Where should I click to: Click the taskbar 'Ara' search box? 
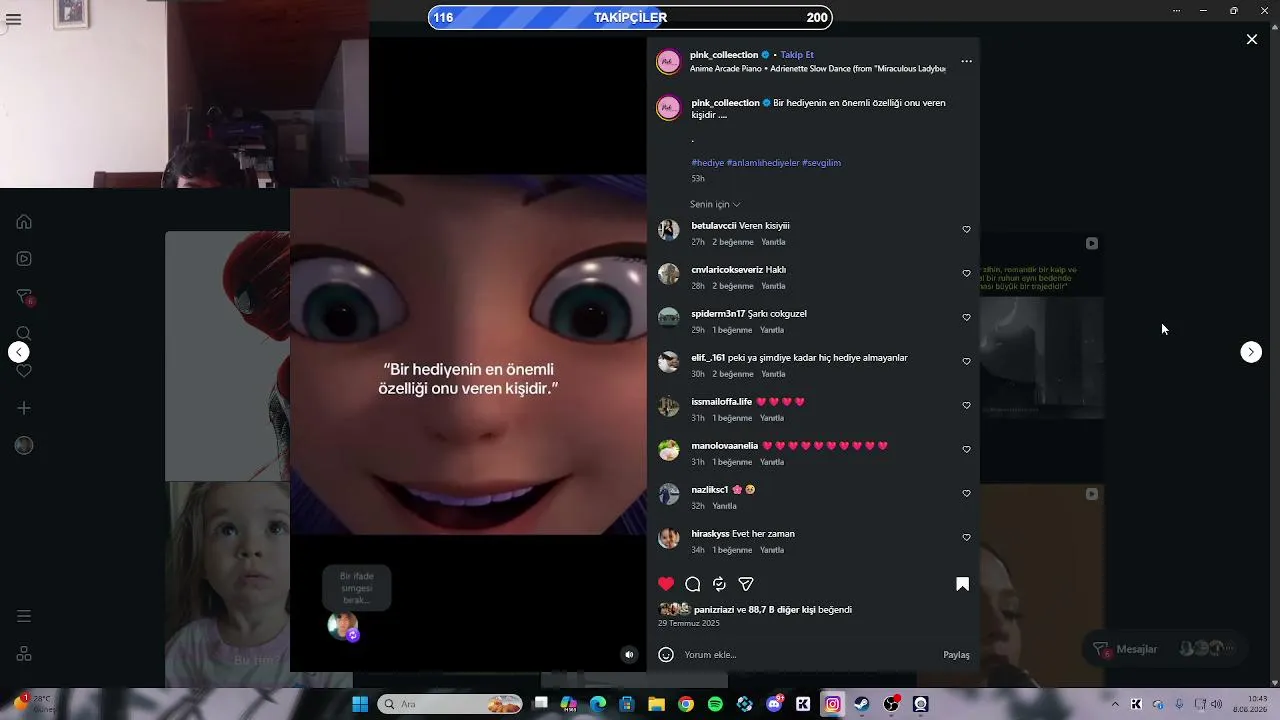point(450,704)
